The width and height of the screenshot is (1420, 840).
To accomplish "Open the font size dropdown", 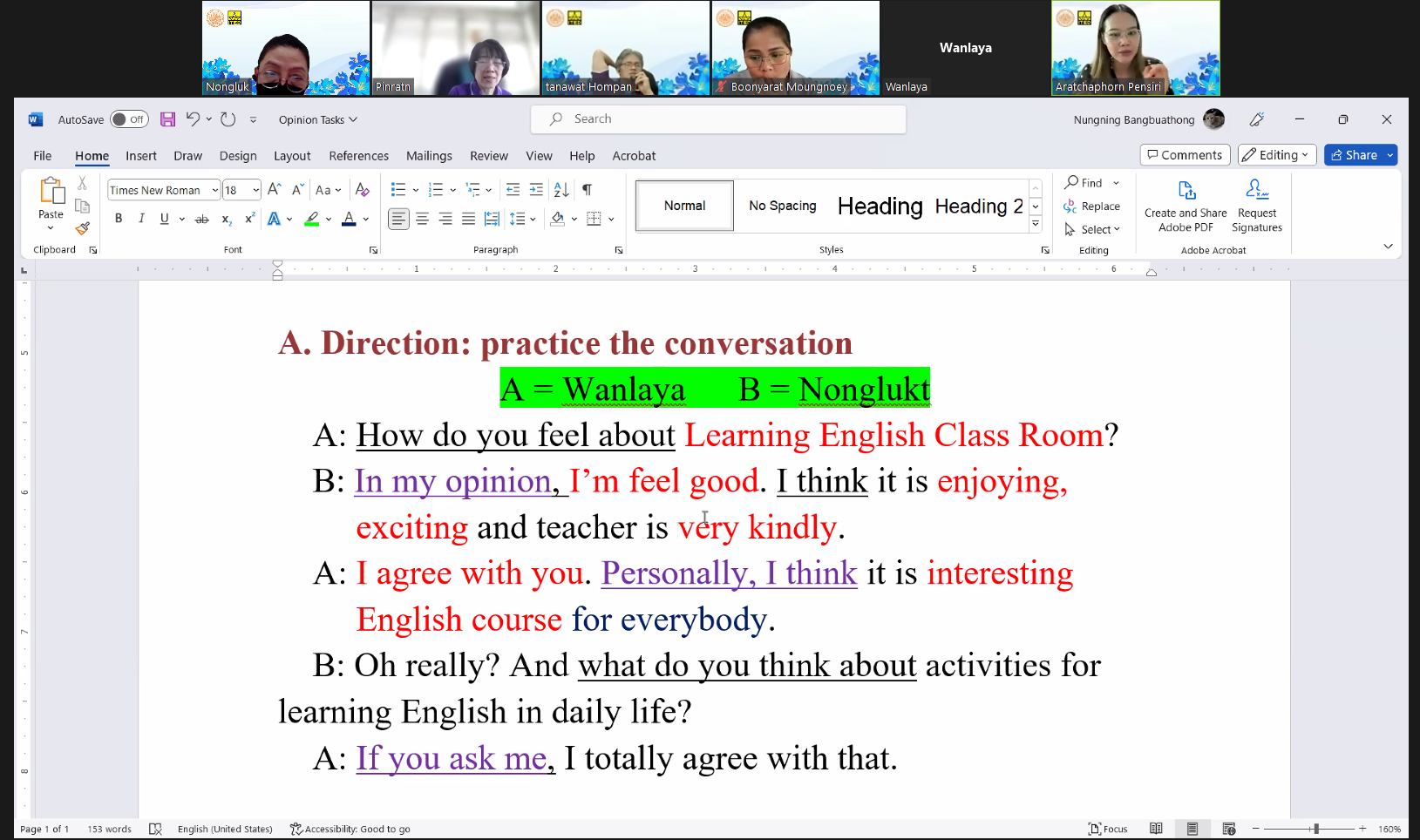I will pyautogui.click(x=255, y=190).
